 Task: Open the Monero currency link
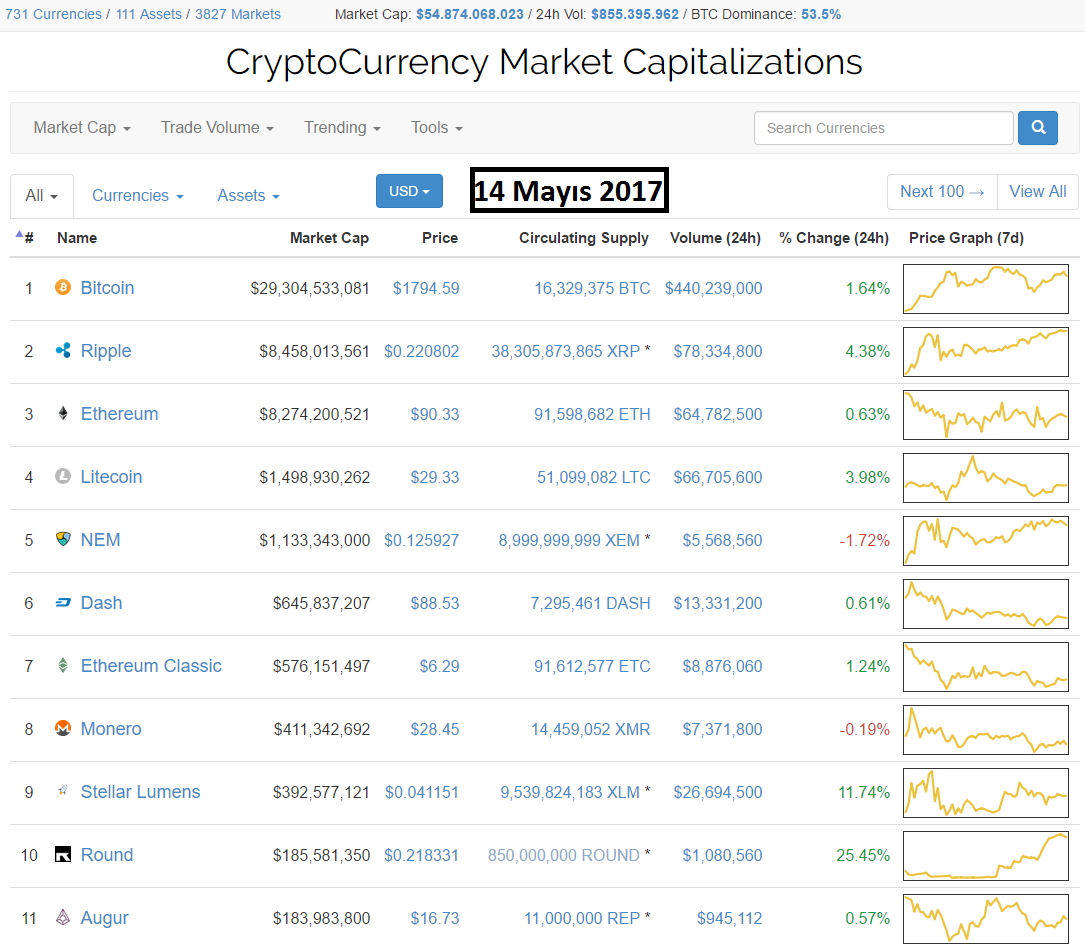(x=111, y=728)
